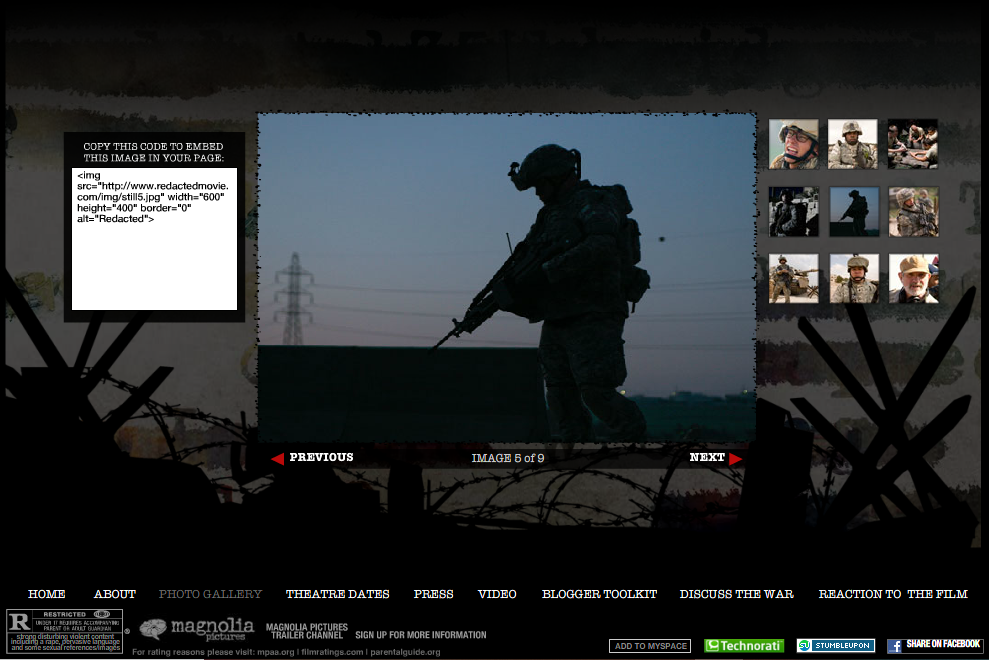This screenshot has height=660, width=989.
Task: Show thumbnail of soldier standing by tank
Action: (x=793, y=279)
